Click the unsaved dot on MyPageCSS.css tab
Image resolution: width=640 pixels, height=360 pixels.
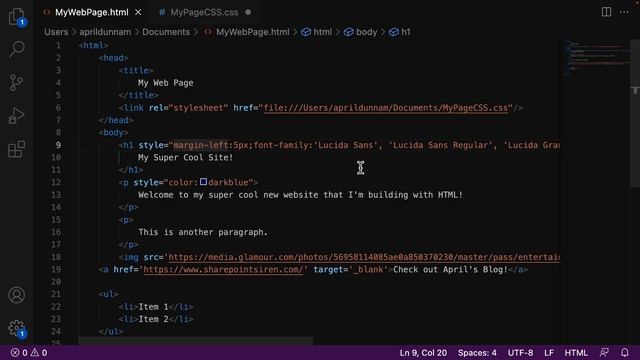pos(248,12)
